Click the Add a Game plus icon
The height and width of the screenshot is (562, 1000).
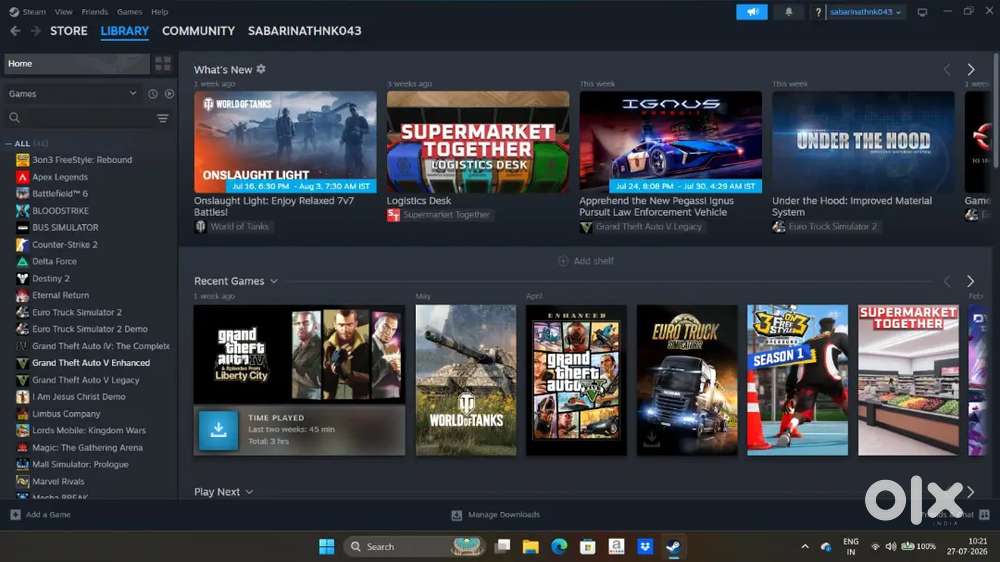pyautogui.click(x=15, y=514)
